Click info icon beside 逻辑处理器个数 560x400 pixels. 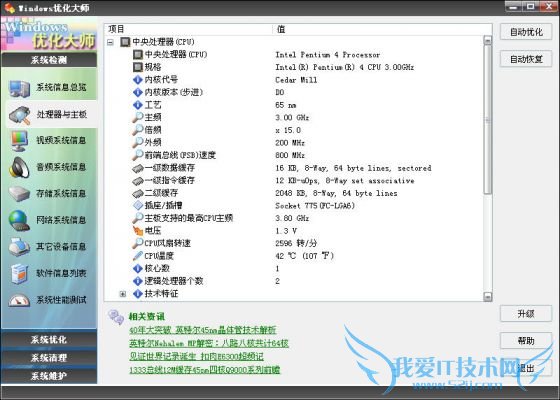tap(138, 281)
